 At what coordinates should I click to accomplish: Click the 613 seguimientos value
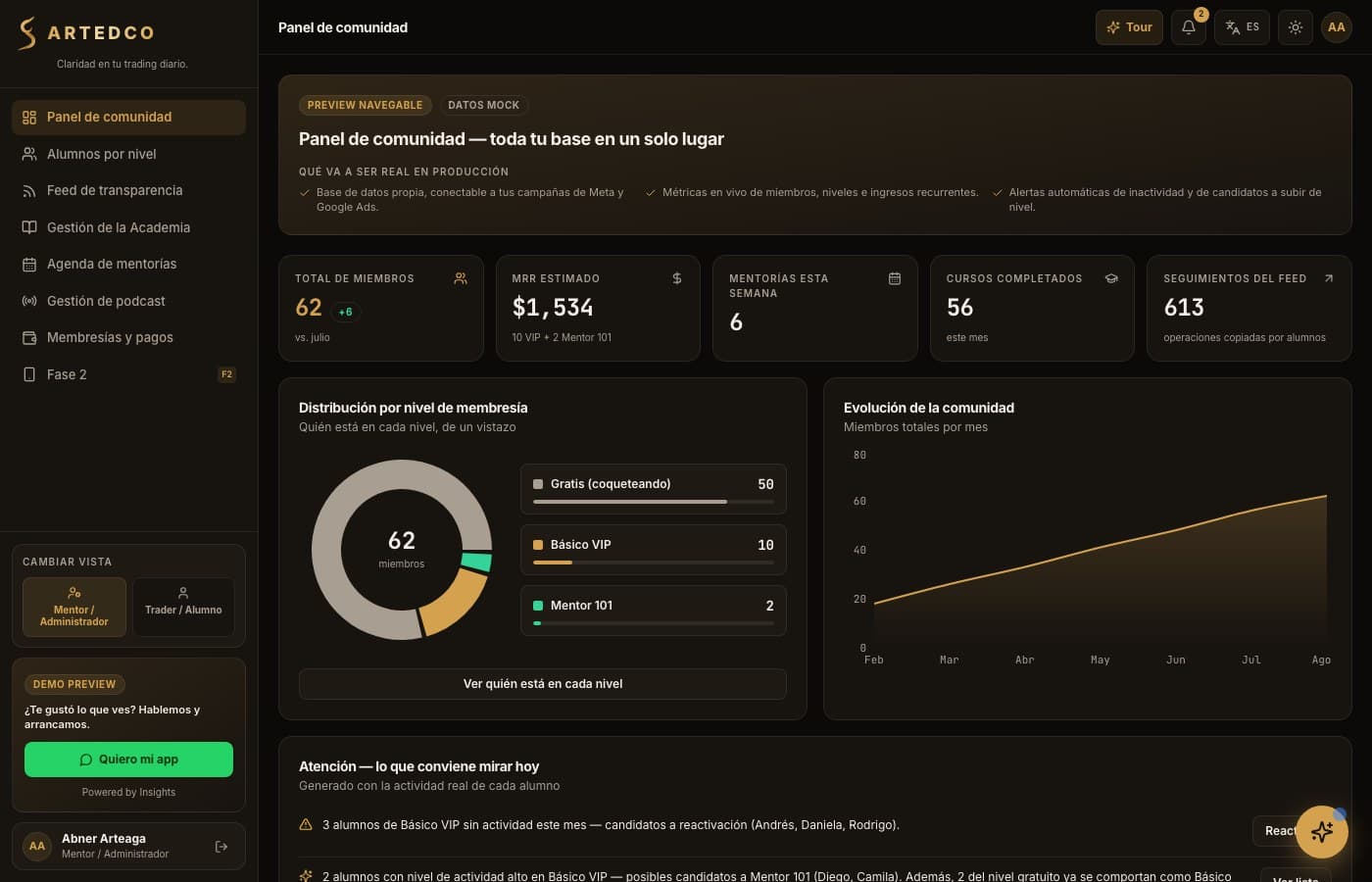(x=1184, y=308)
